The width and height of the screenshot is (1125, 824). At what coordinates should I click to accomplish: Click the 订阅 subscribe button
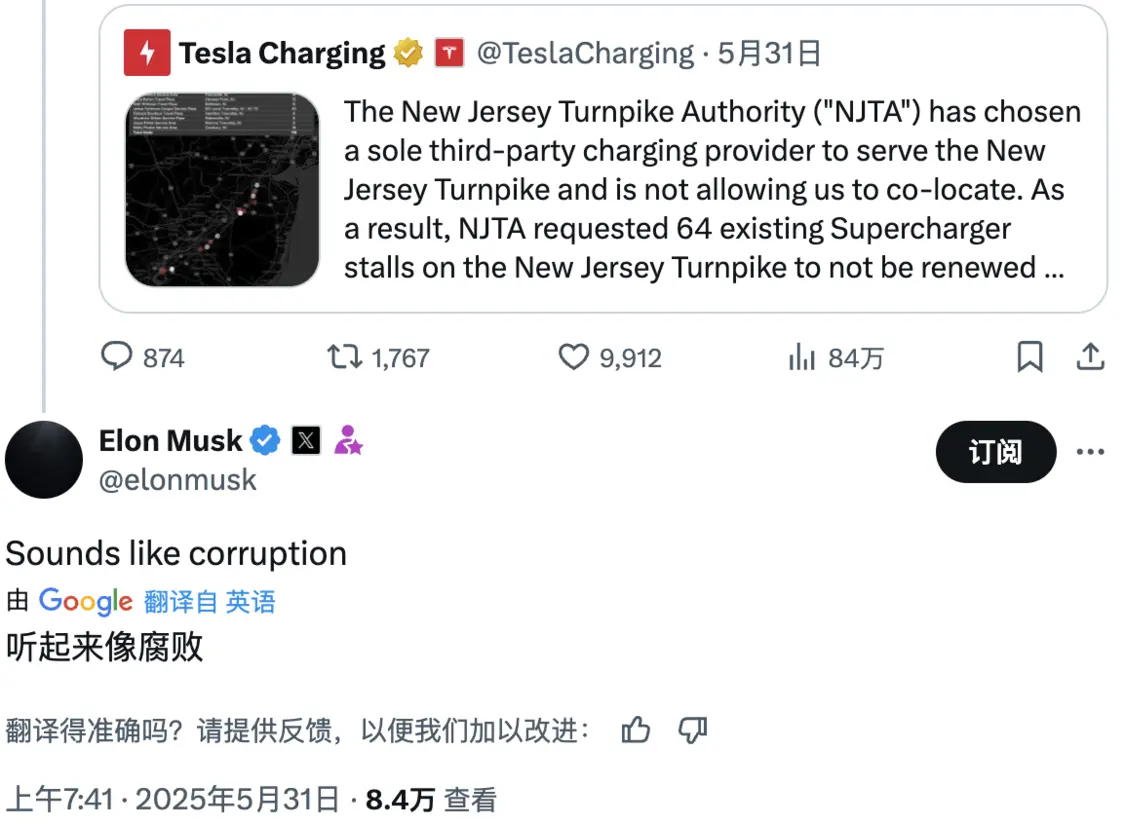[995, 452]
